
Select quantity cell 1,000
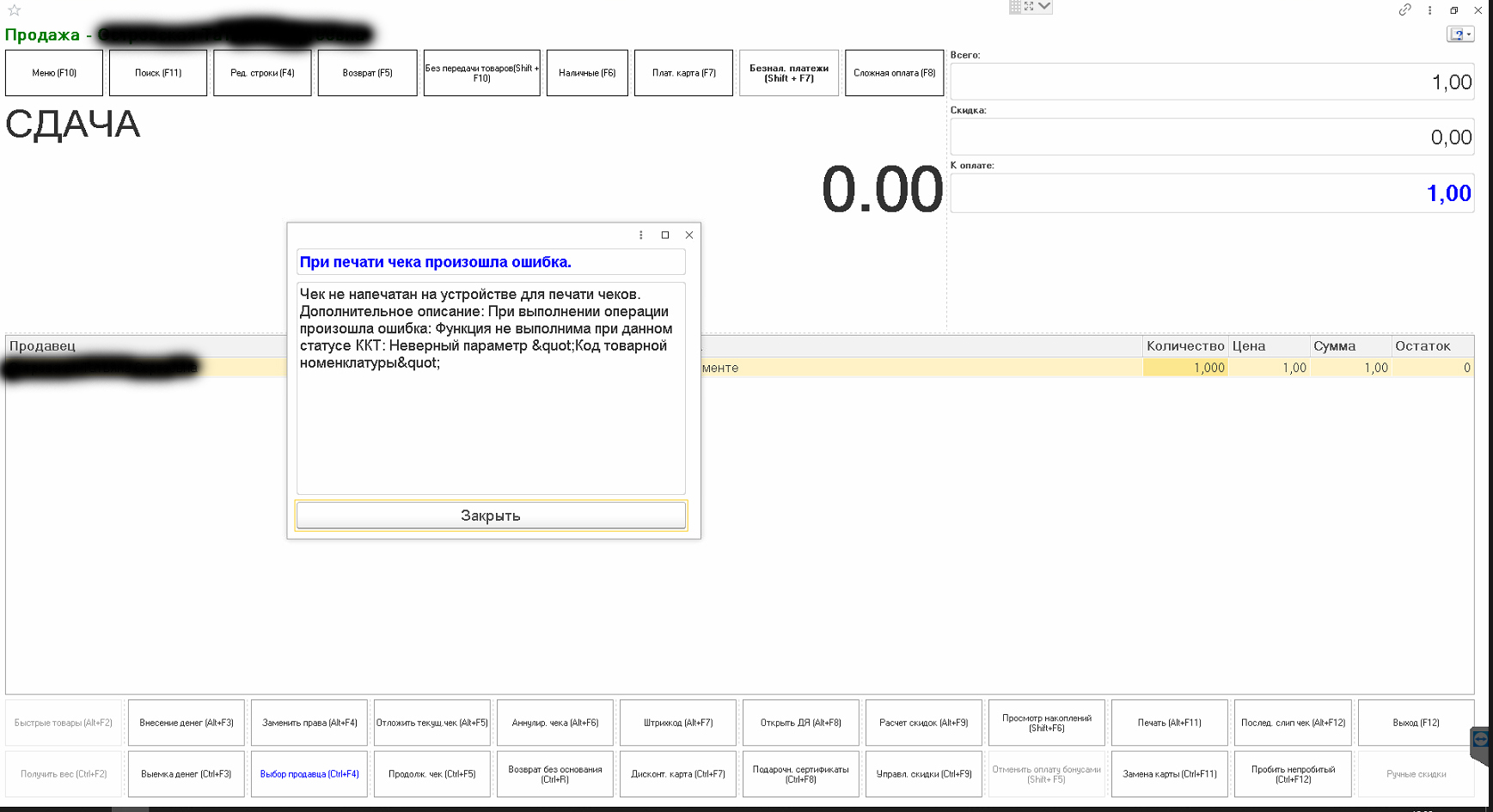[x=1184, y=368]
